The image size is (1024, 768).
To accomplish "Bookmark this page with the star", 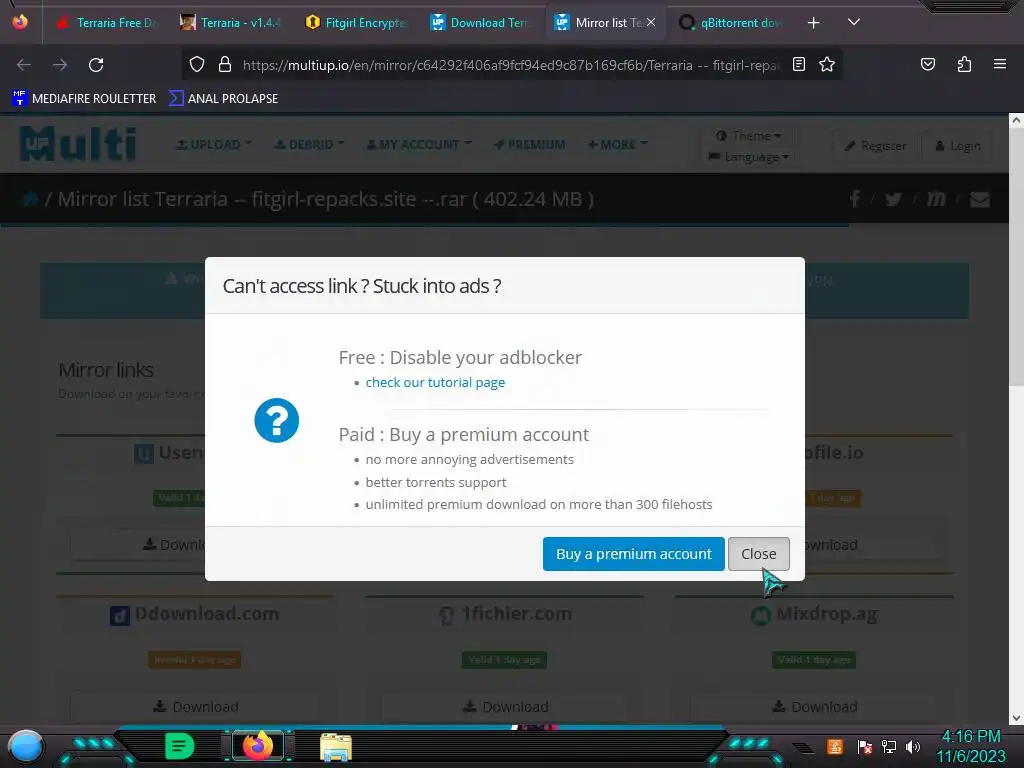I will pyautogui.click(x=827, y=64).
